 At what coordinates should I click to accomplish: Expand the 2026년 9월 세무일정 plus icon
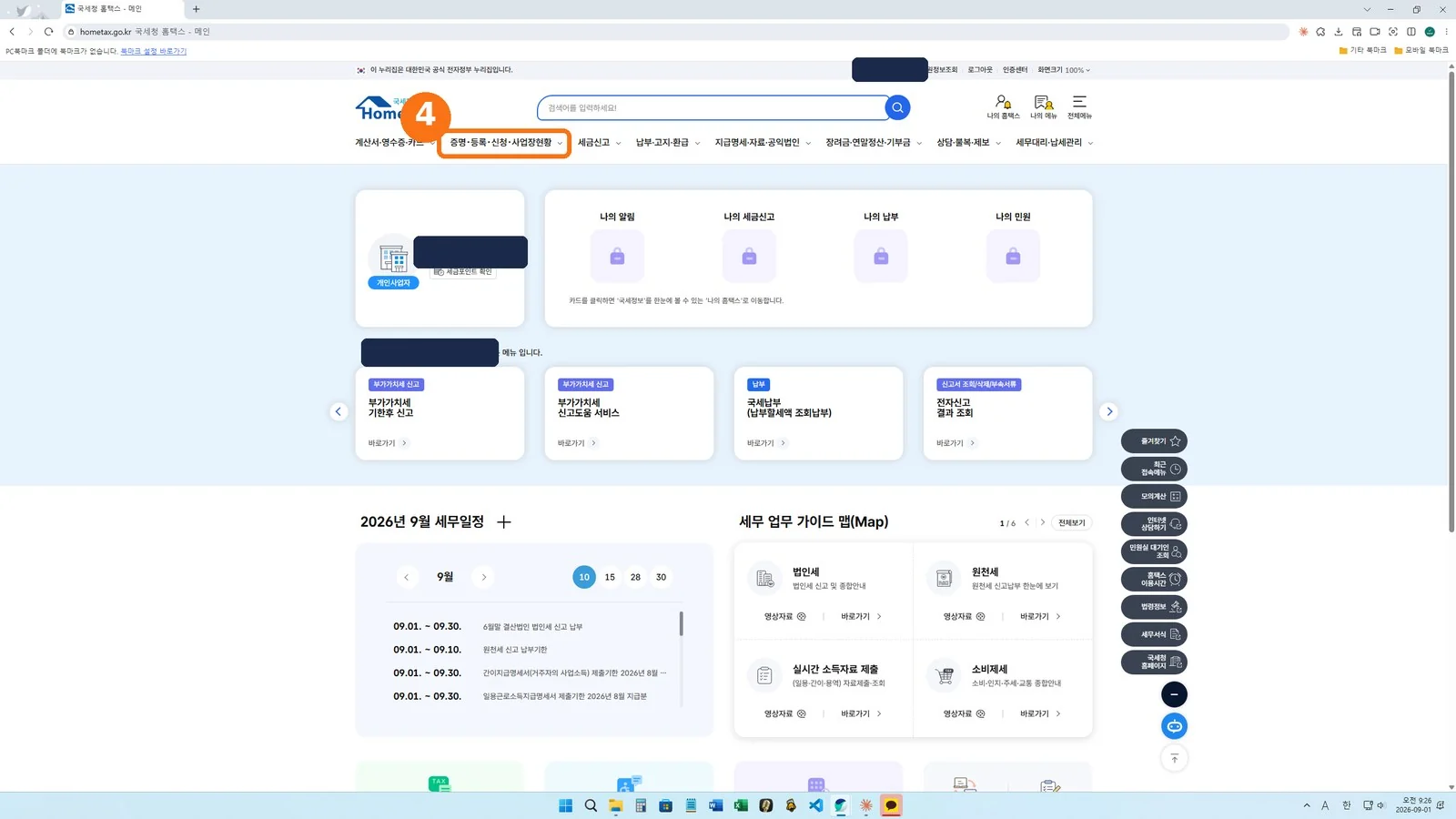tap(504, 521)
